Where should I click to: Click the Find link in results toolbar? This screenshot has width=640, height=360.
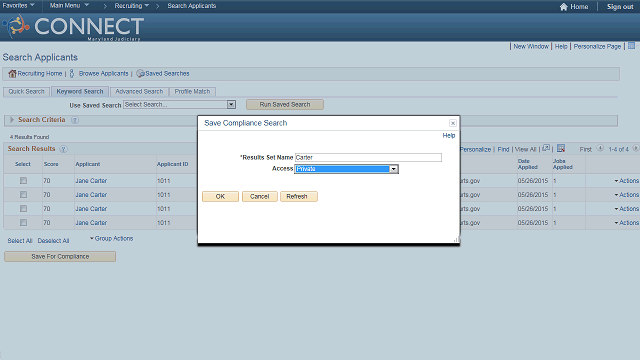503,149
